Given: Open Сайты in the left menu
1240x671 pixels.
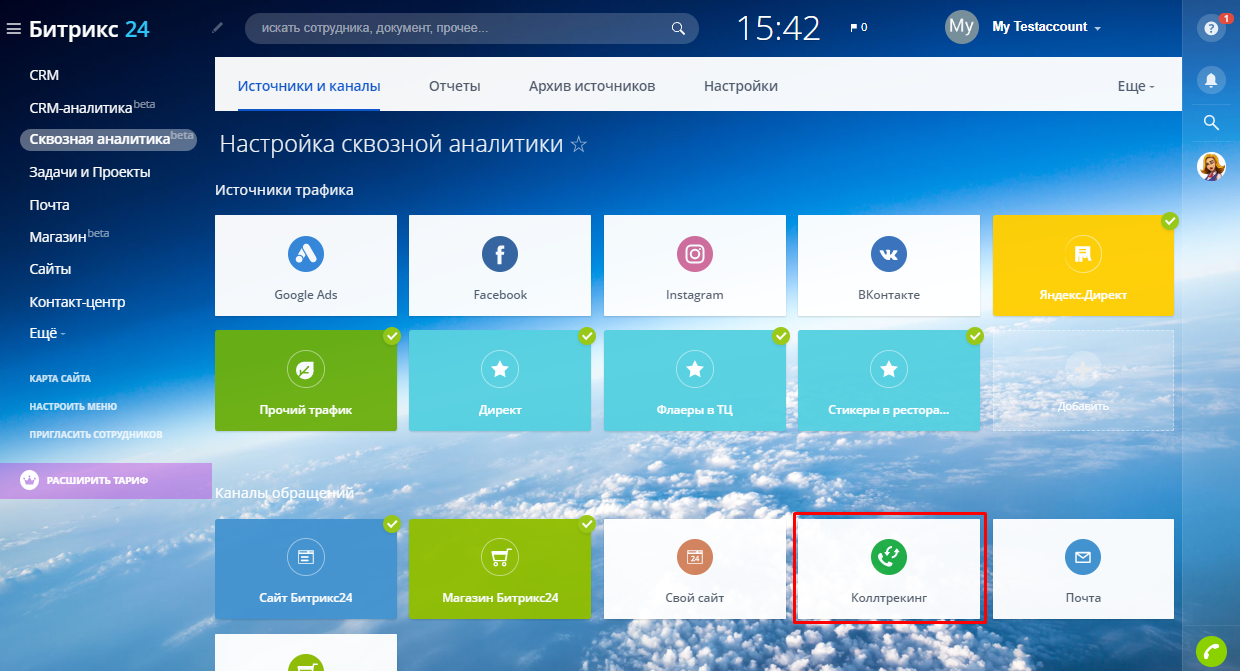Looking at the screenshot, I should tap(50, 269).
